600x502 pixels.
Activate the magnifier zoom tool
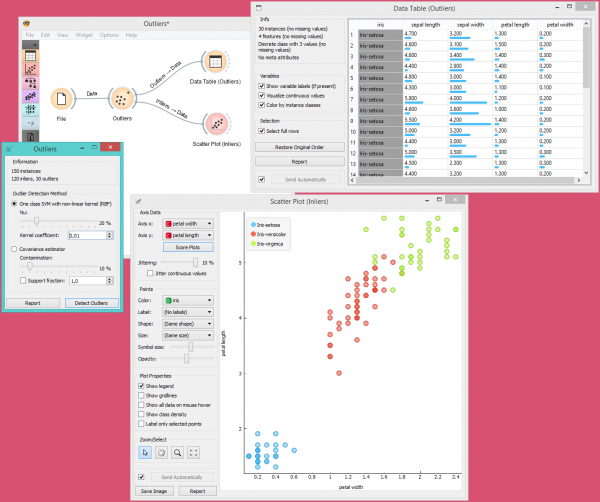178,453
